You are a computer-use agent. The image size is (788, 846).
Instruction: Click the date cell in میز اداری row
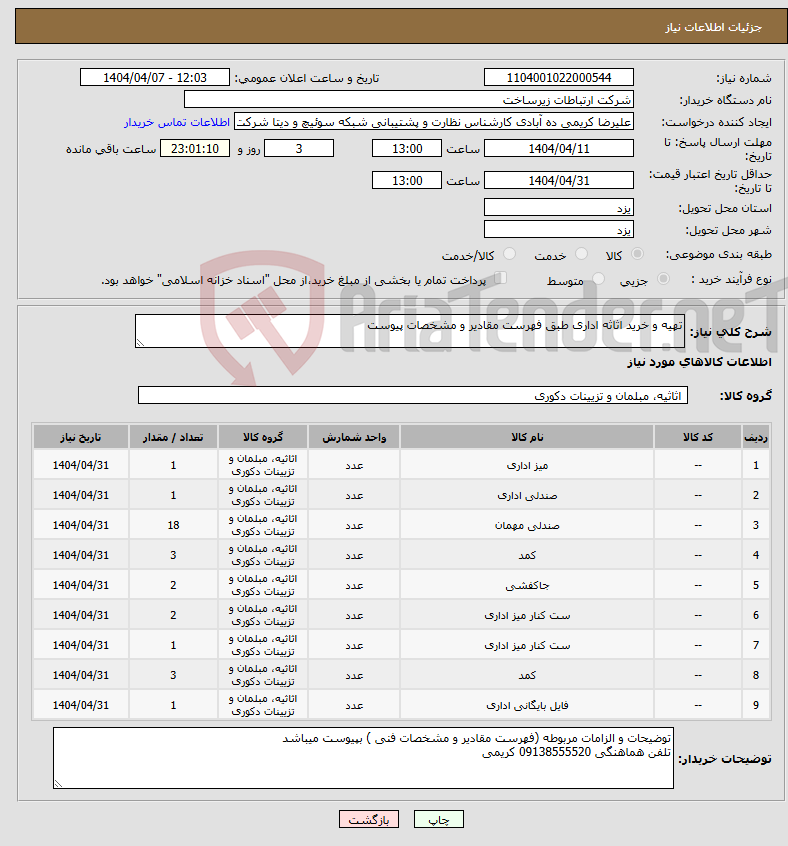point(81,465)
